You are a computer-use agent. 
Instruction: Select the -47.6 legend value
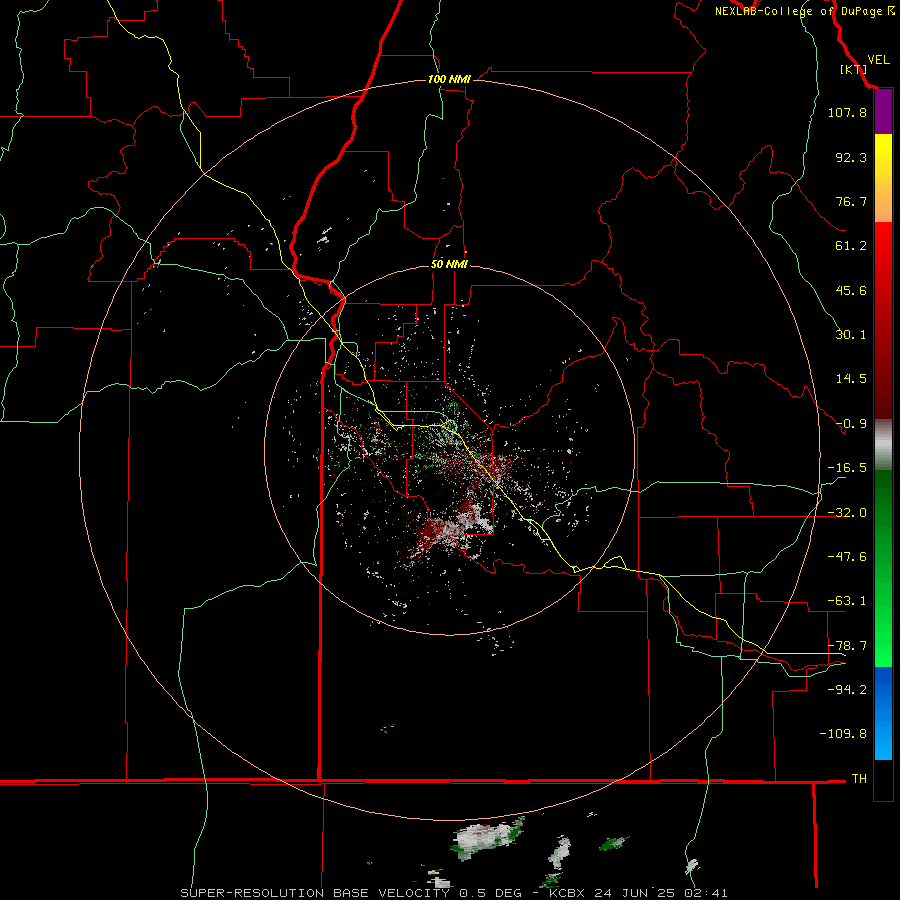[x=847, y=556]
